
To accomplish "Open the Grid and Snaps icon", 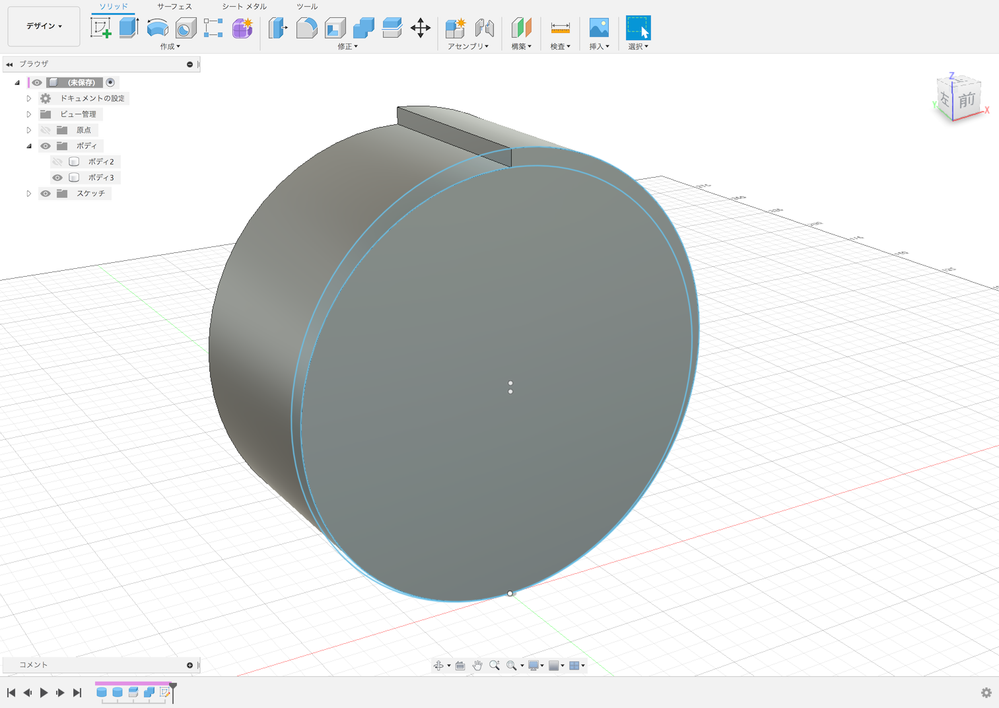I will (554, 665).
